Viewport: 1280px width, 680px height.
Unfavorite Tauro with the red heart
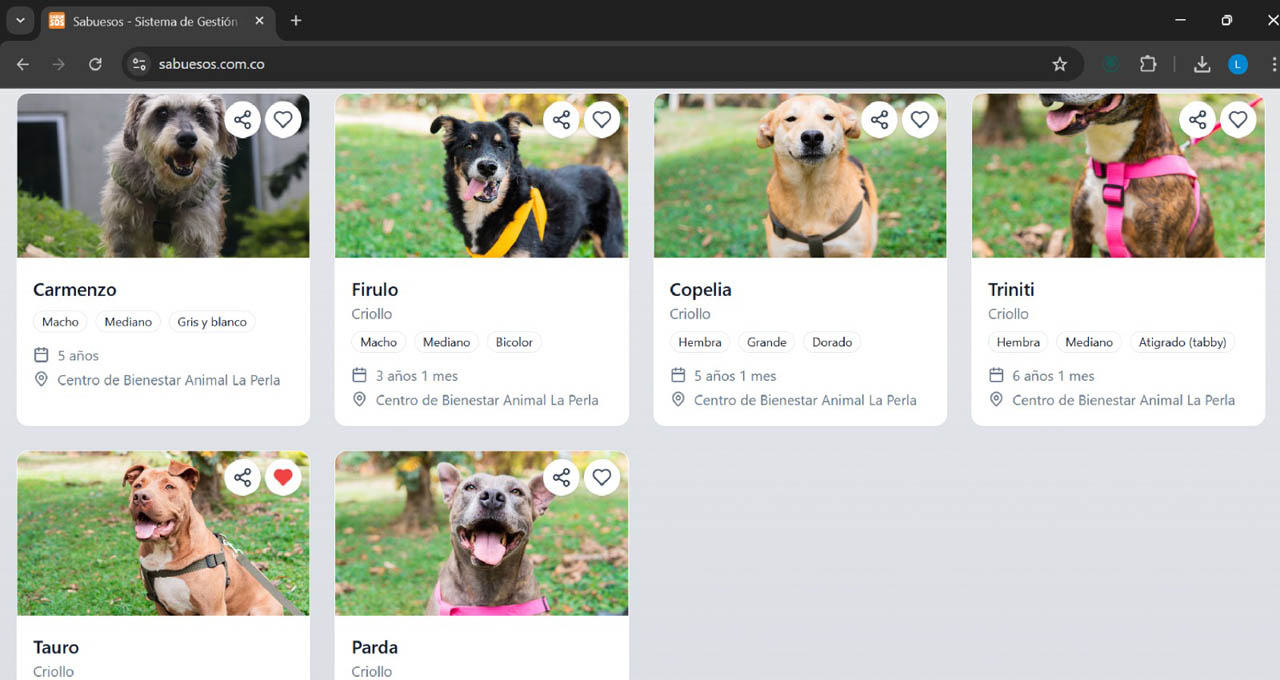click(283, 478)
